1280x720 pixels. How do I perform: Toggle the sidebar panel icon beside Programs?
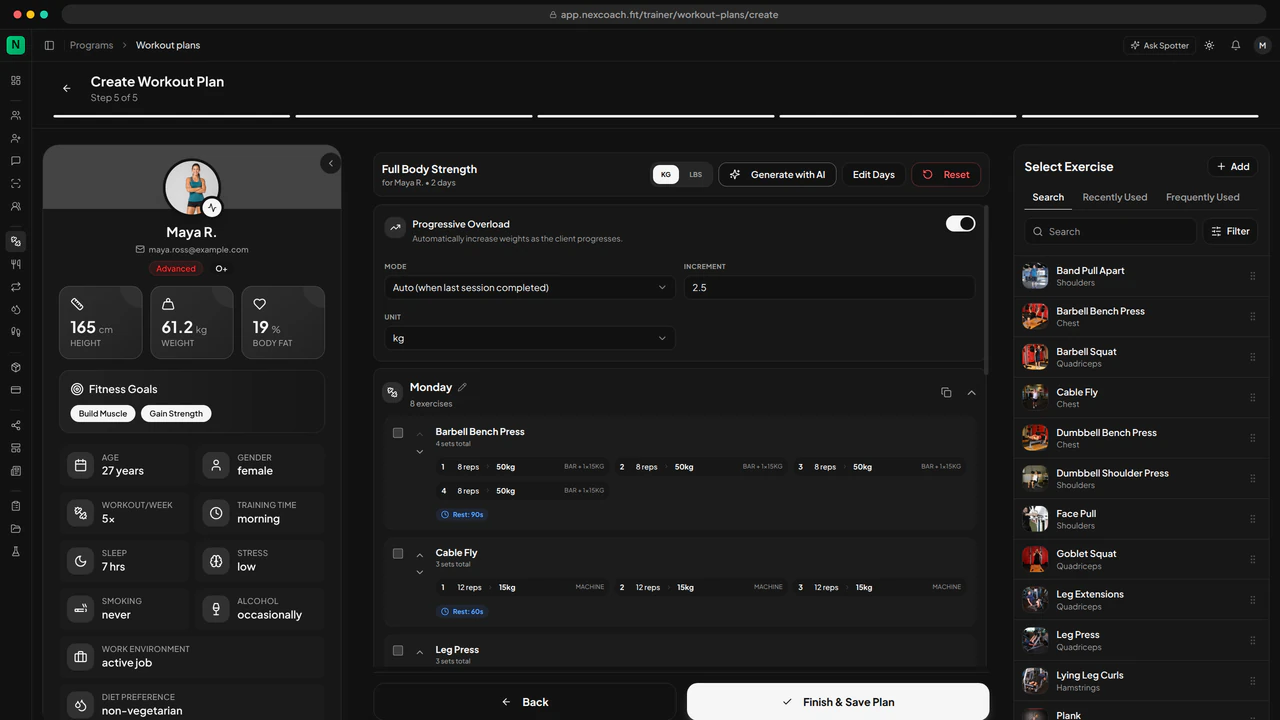pos(49,45)
